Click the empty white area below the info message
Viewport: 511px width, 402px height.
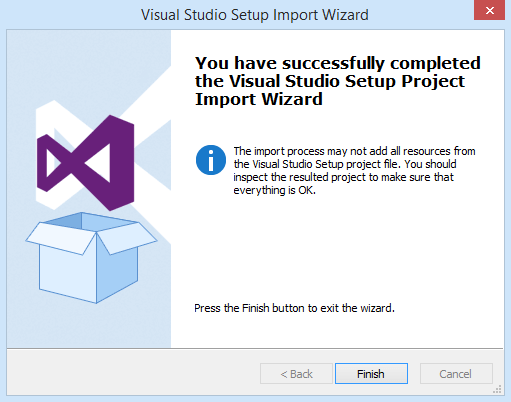337,247
